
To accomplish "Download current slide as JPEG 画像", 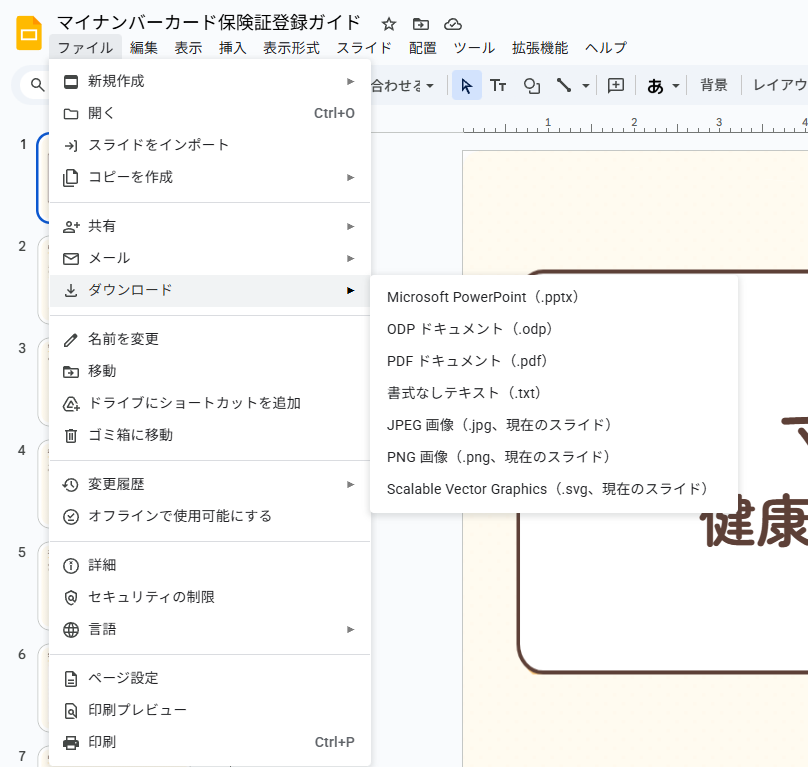I will pos(554,425).
